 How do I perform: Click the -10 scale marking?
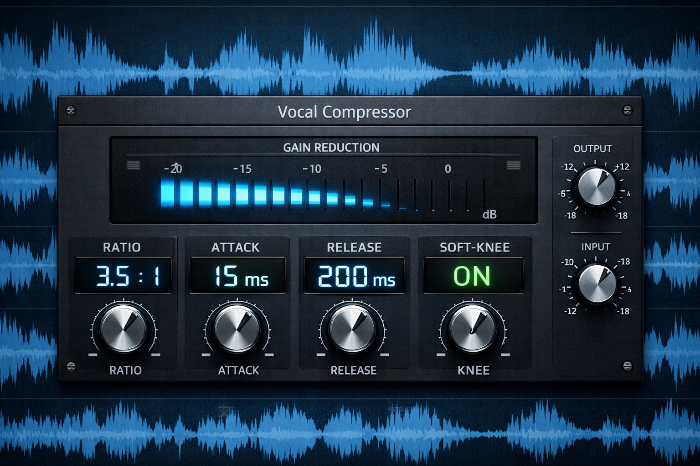tap(312, 169)
